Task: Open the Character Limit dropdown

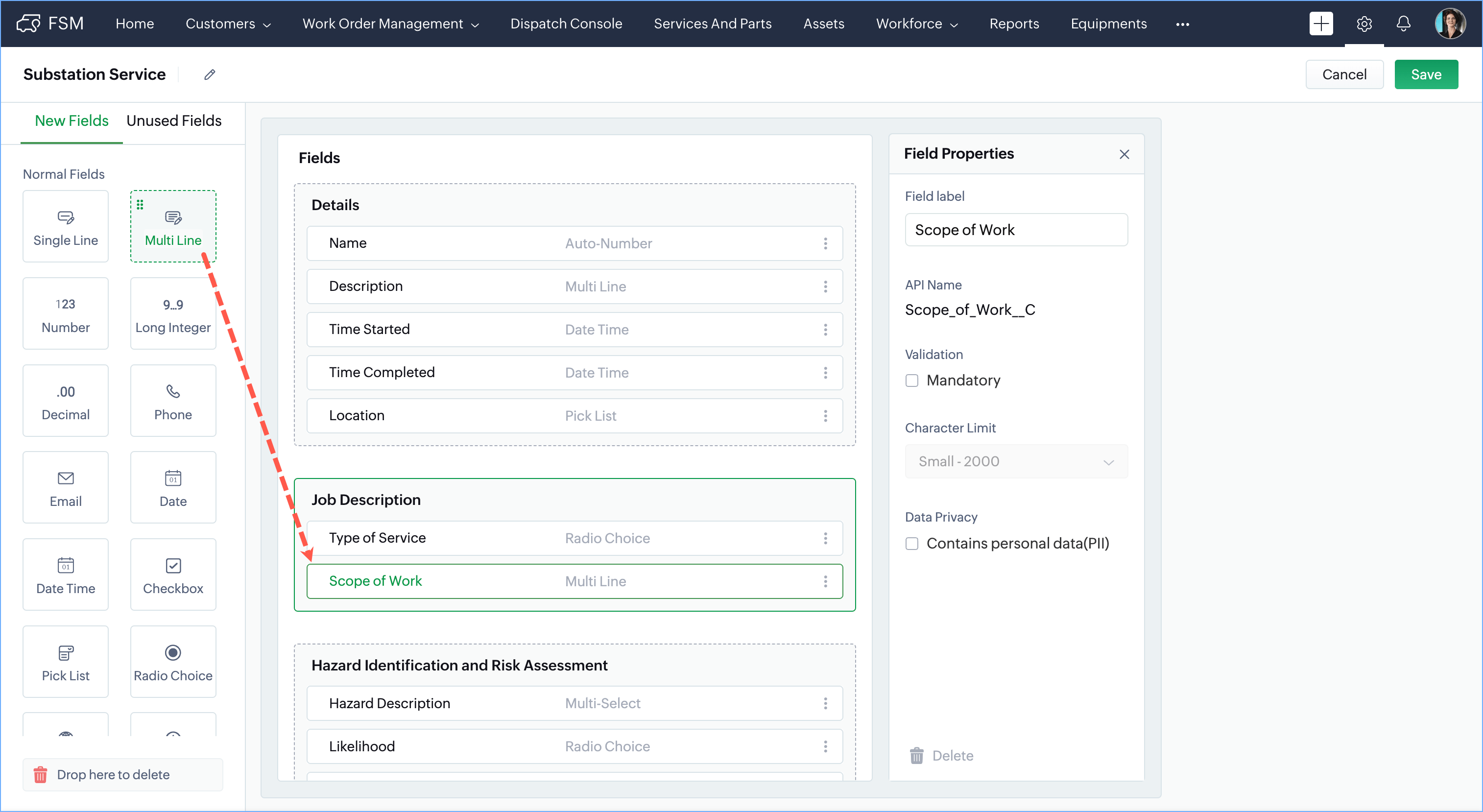Action: pos(1016,461)
